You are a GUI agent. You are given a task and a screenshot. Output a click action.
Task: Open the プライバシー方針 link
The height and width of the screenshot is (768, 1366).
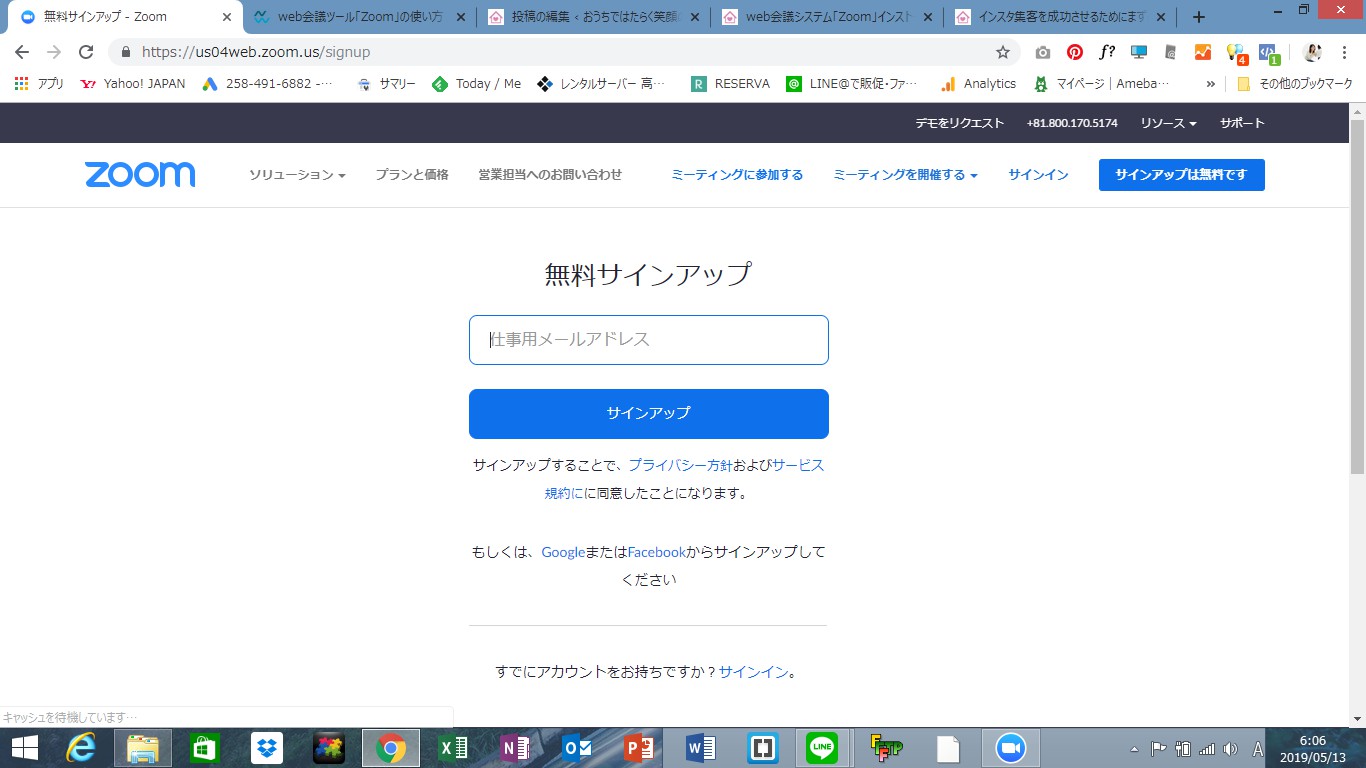pyautogui.click(x=680, y=465)
